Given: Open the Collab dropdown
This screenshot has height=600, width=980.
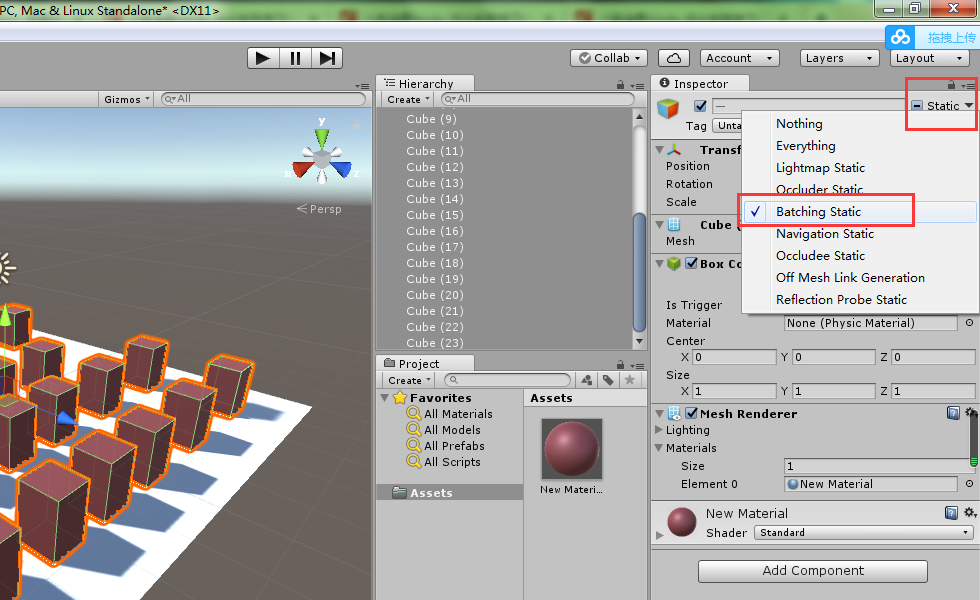Looking at the screenshot, I should pos(609,58).
